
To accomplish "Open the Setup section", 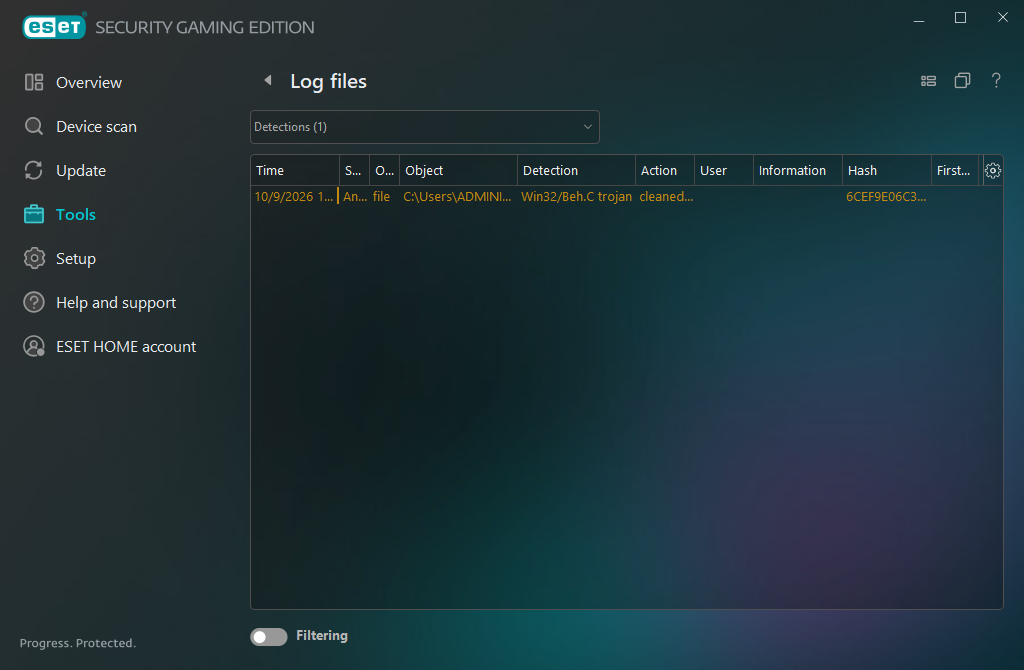I will [76, 259].
